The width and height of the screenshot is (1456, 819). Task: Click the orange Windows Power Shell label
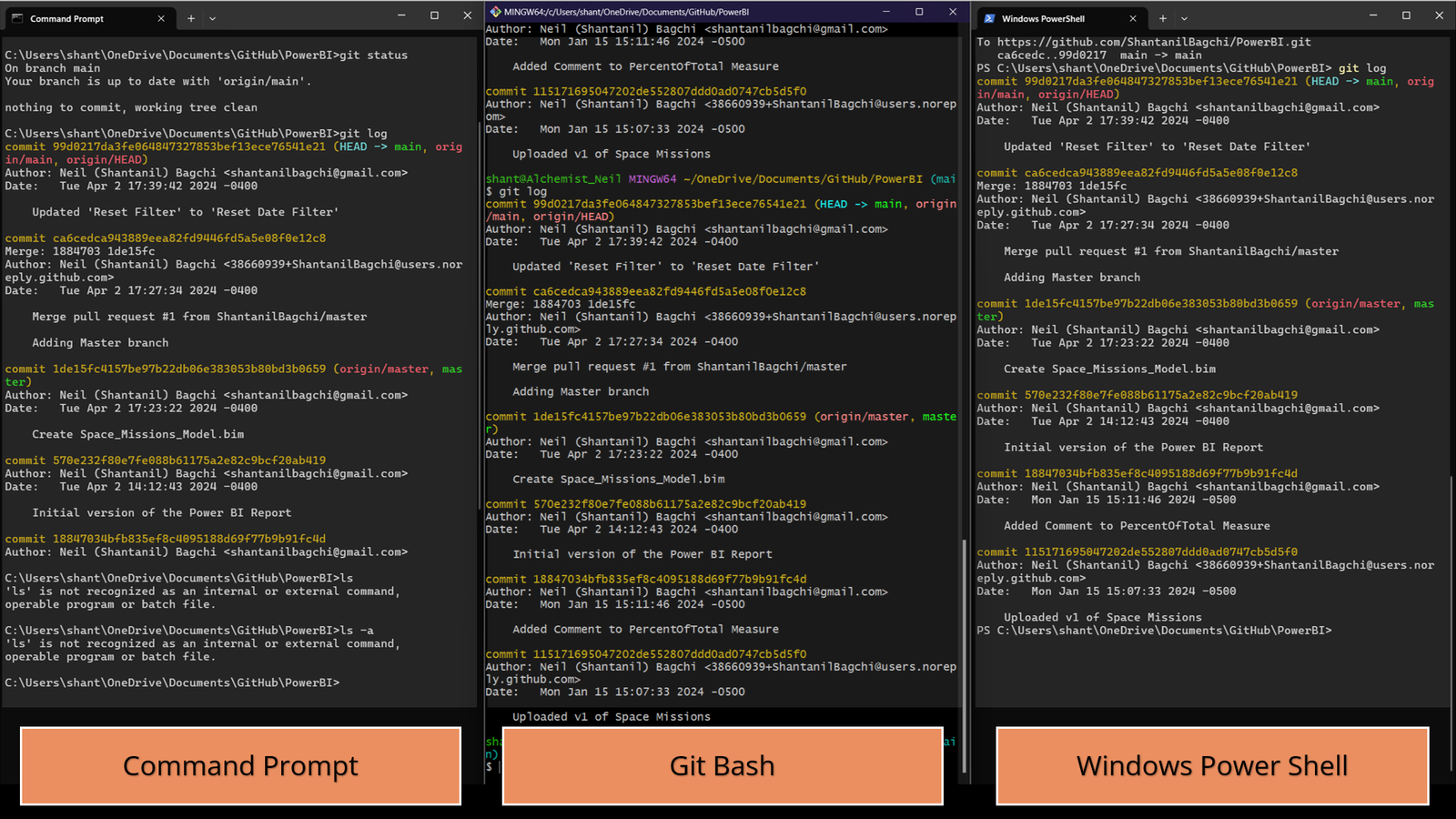tap(1212, 766)
